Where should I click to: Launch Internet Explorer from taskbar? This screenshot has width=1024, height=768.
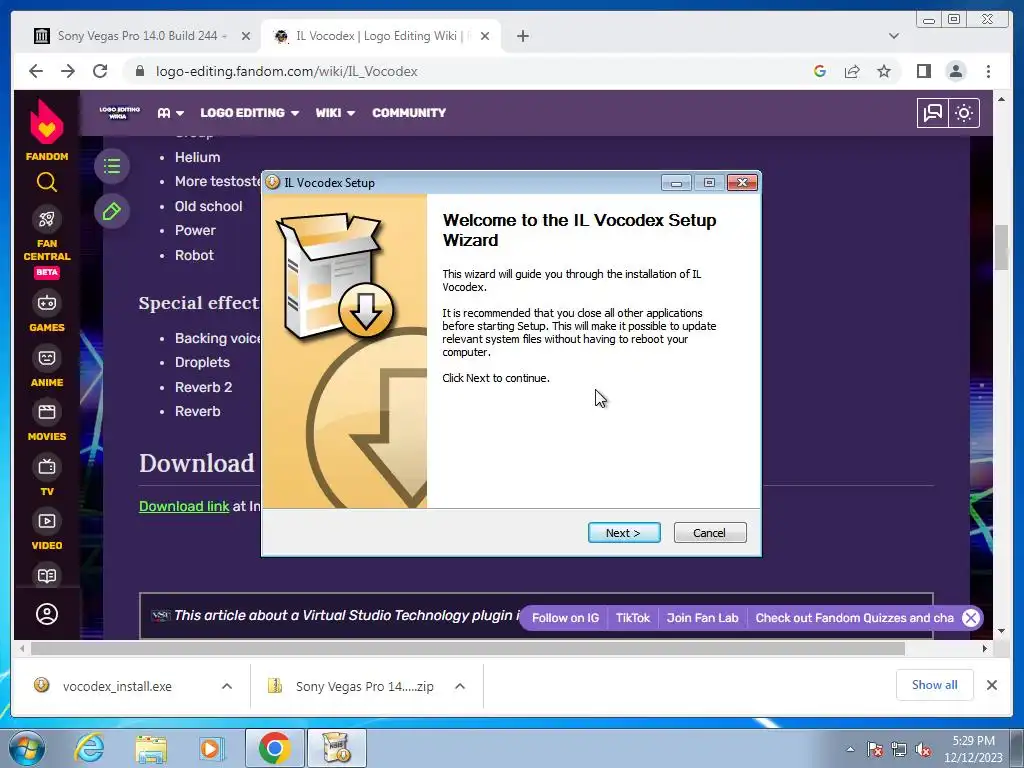[89, 748]
